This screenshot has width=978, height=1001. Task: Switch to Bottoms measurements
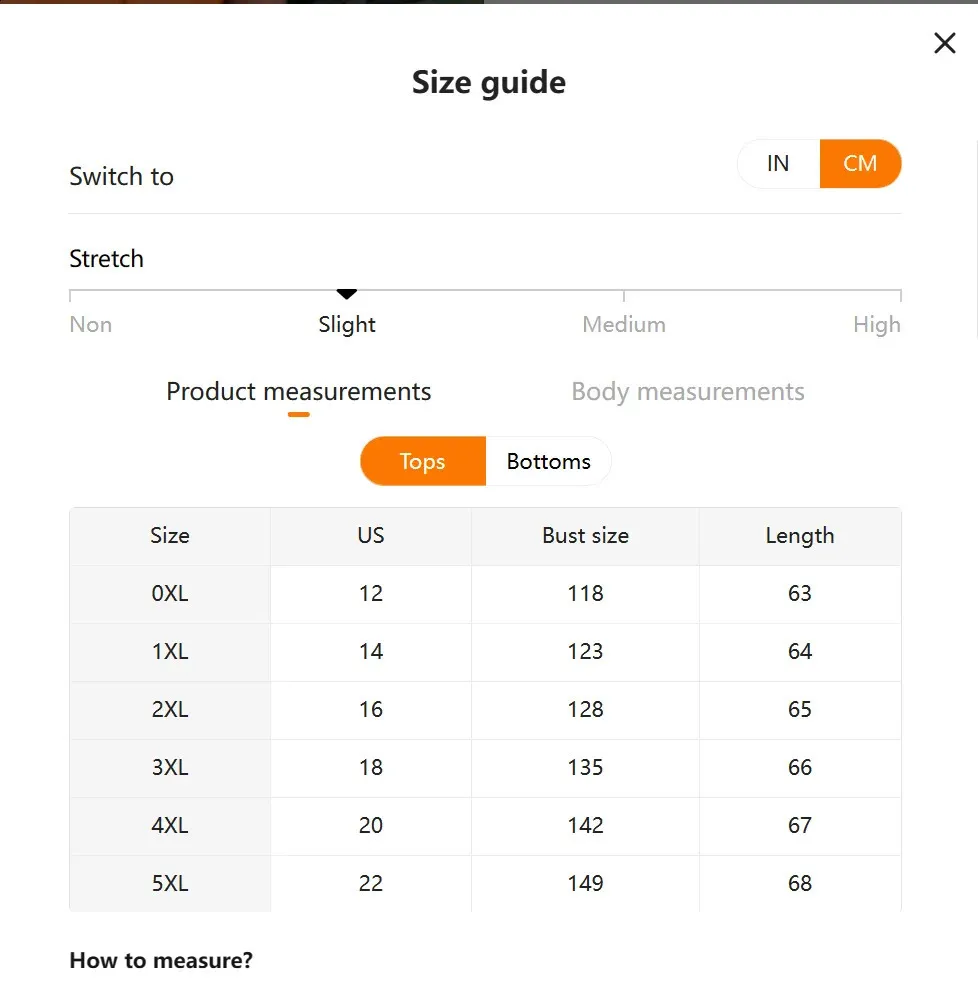(548, 461)
